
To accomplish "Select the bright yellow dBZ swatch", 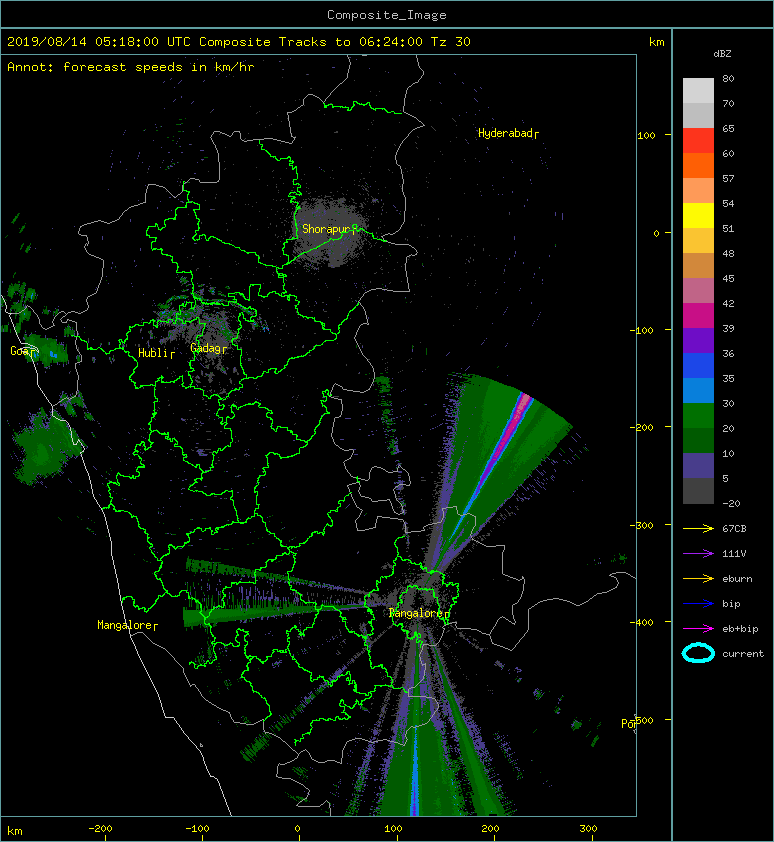I will tap(698, 215).
